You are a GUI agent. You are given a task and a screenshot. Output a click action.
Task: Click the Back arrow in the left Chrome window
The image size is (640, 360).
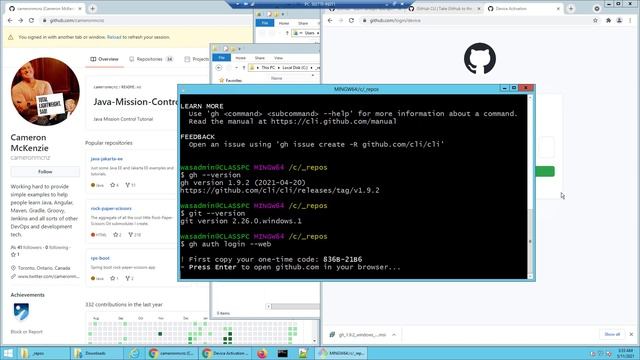[10, 20]
